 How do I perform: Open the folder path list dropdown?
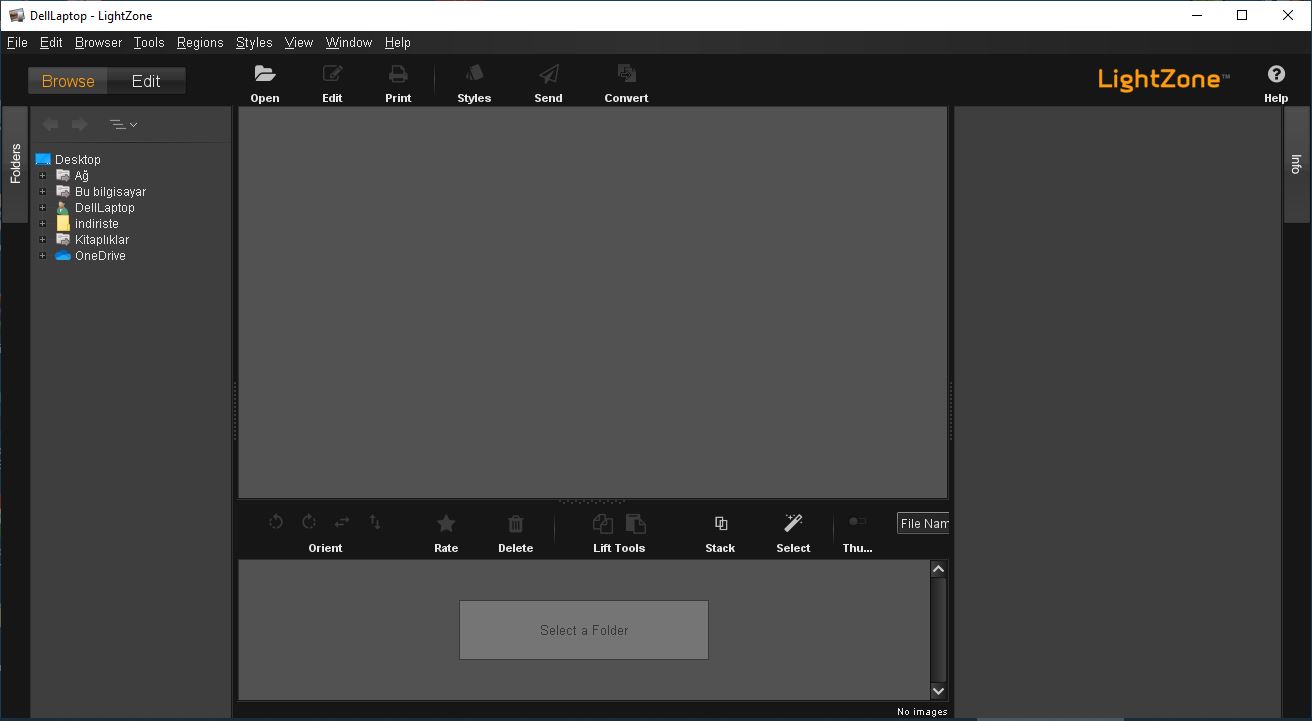[x=123, y=125]
